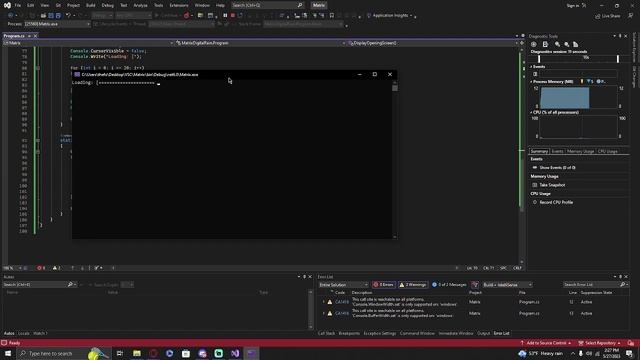Image resolution: width=640 pixels, height=360 pixels.
Task: Switch to the Memory Usage tab
Action: (580, 151)
